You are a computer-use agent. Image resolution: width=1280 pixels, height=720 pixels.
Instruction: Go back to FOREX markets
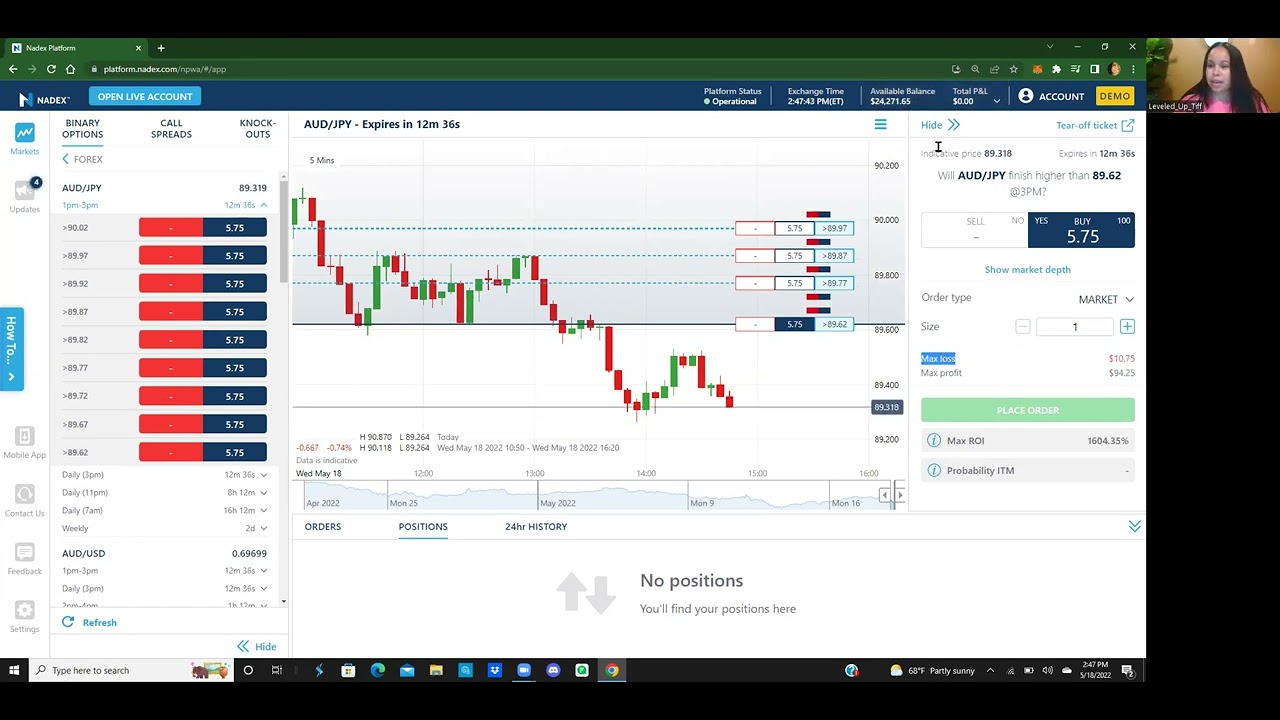[82, 159]
